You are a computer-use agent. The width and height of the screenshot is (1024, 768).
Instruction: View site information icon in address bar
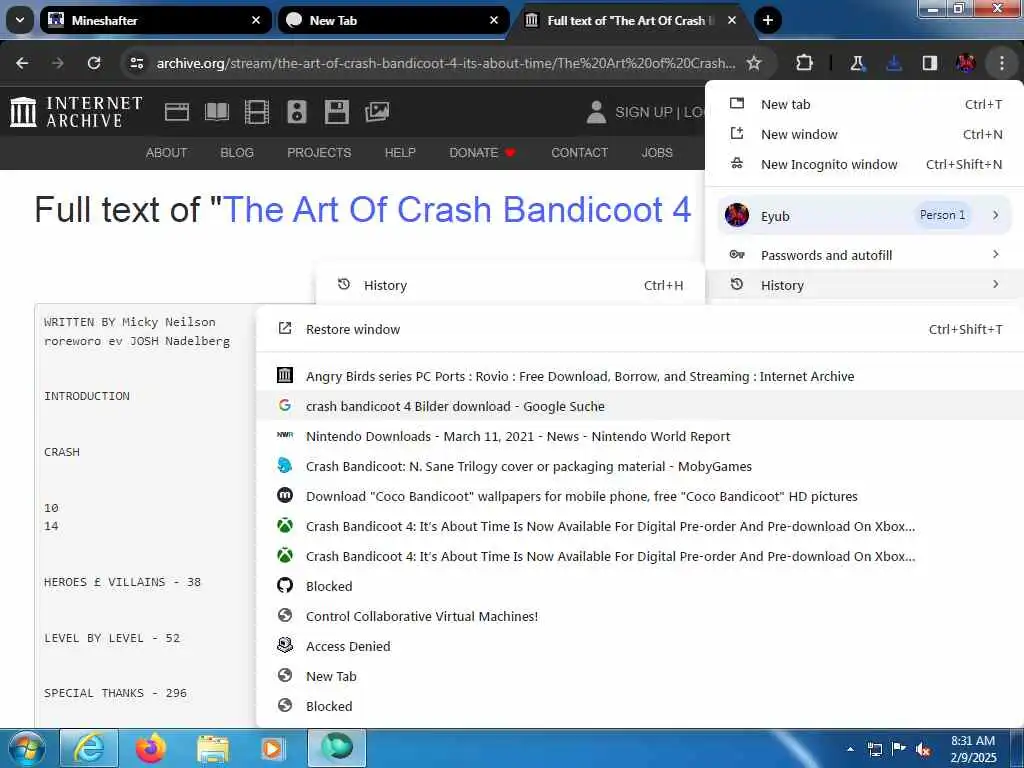click(x=136, y=63)
